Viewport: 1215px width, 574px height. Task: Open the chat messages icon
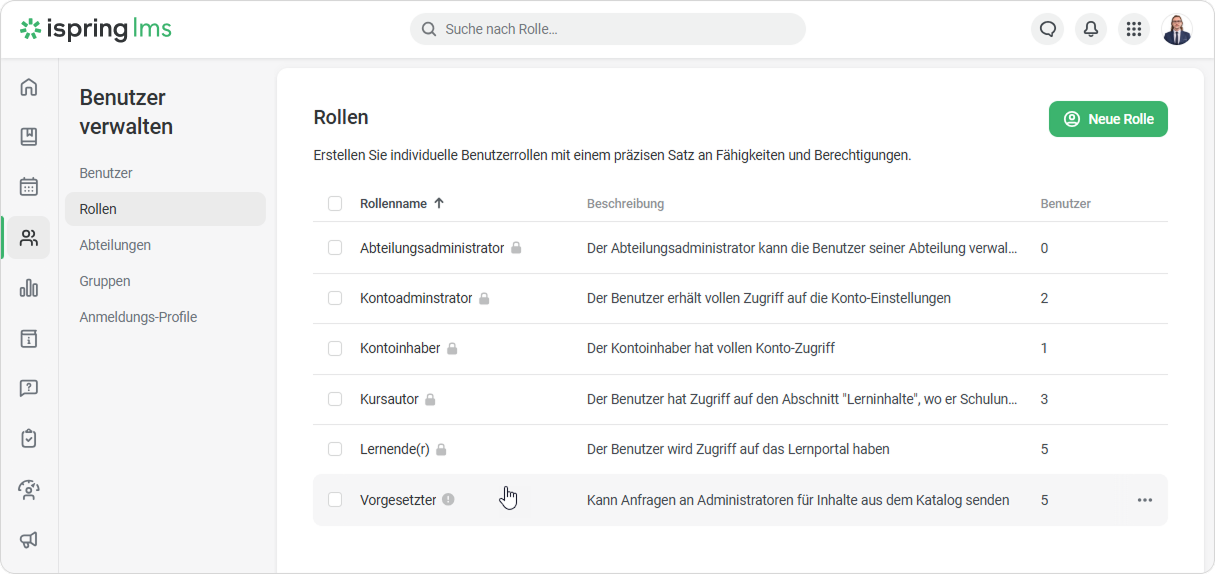click(x=1047, y=29)
